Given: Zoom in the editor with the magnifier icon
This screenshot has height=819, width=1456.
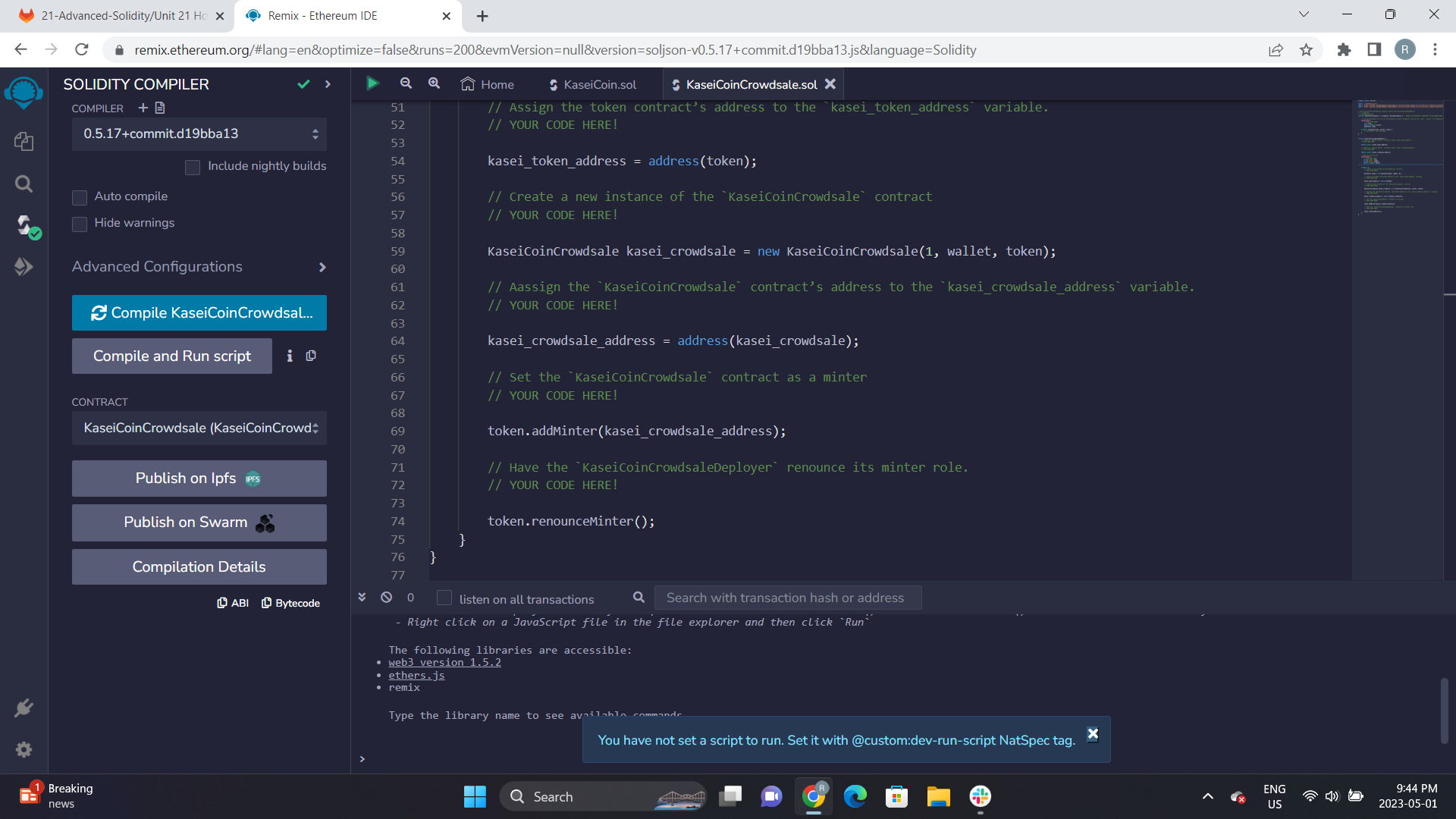Looking at the screenshot, I should pos(433,83).
